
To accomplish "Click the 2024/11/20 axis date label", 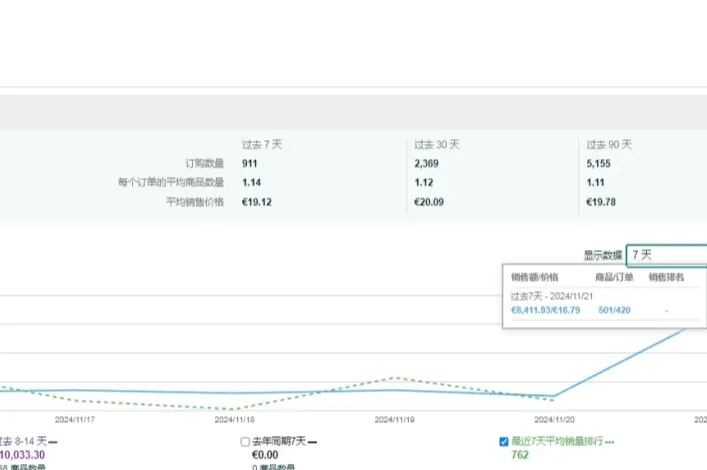I will [555, 420].
